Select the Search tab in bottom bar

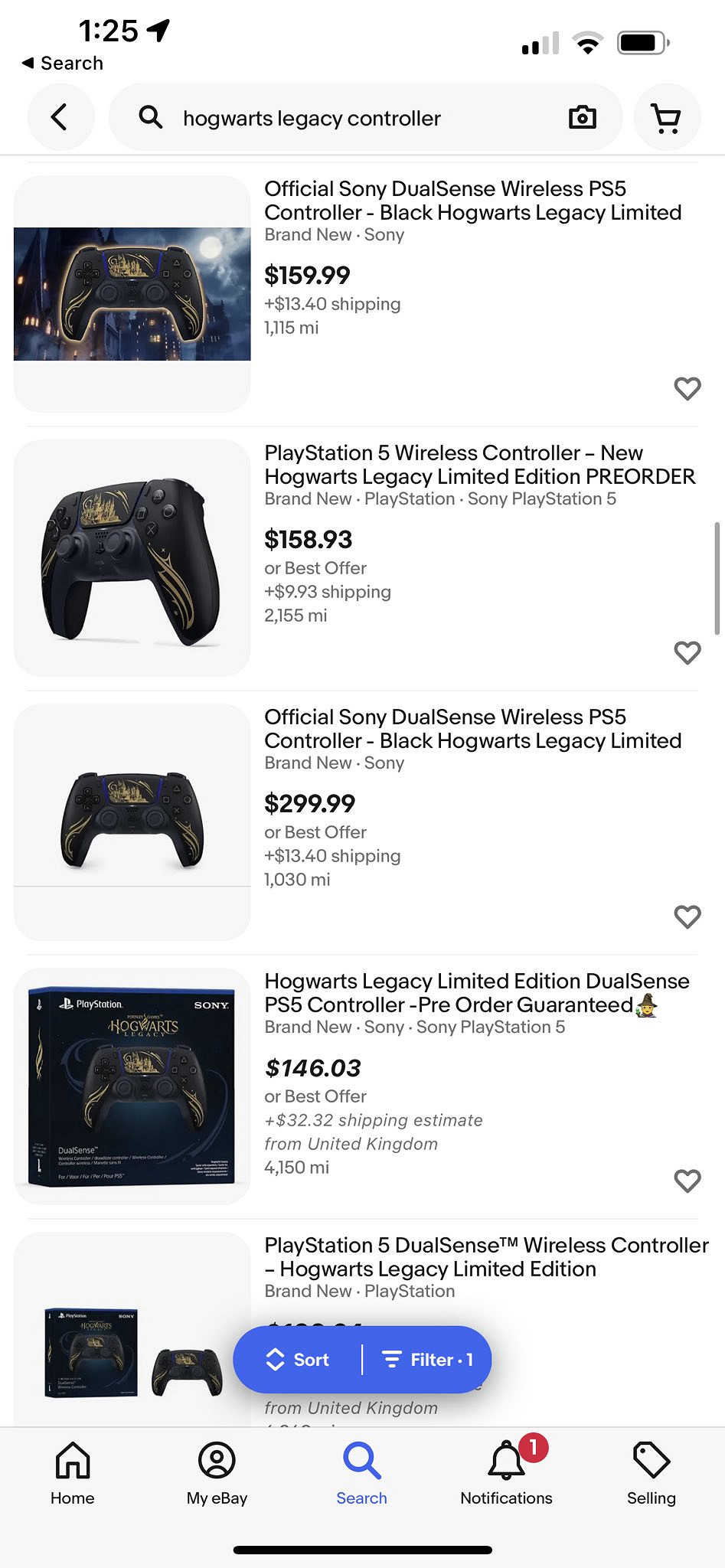point(361,1473)
